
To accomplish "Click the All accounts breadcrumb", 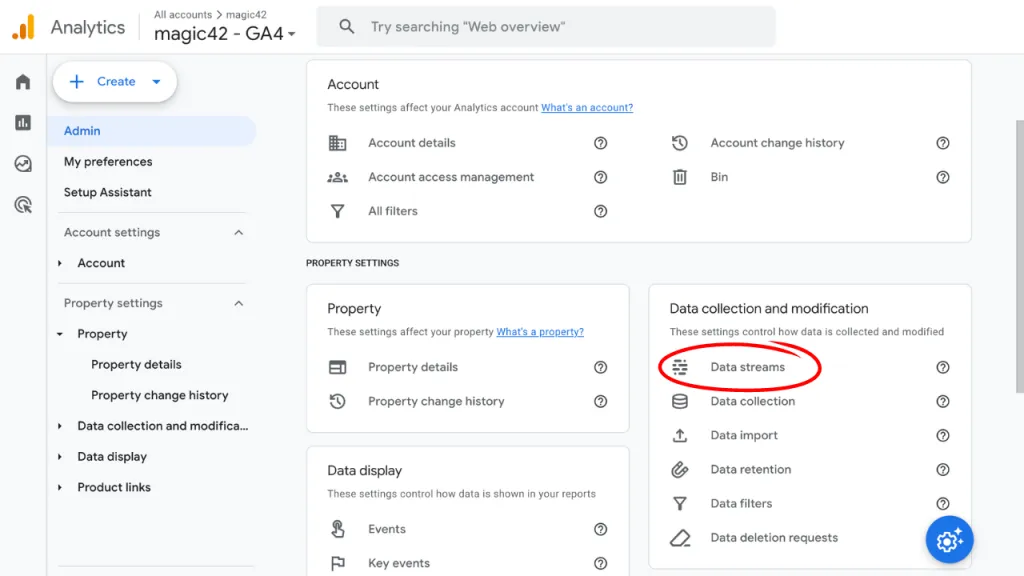I will [183, 14].
